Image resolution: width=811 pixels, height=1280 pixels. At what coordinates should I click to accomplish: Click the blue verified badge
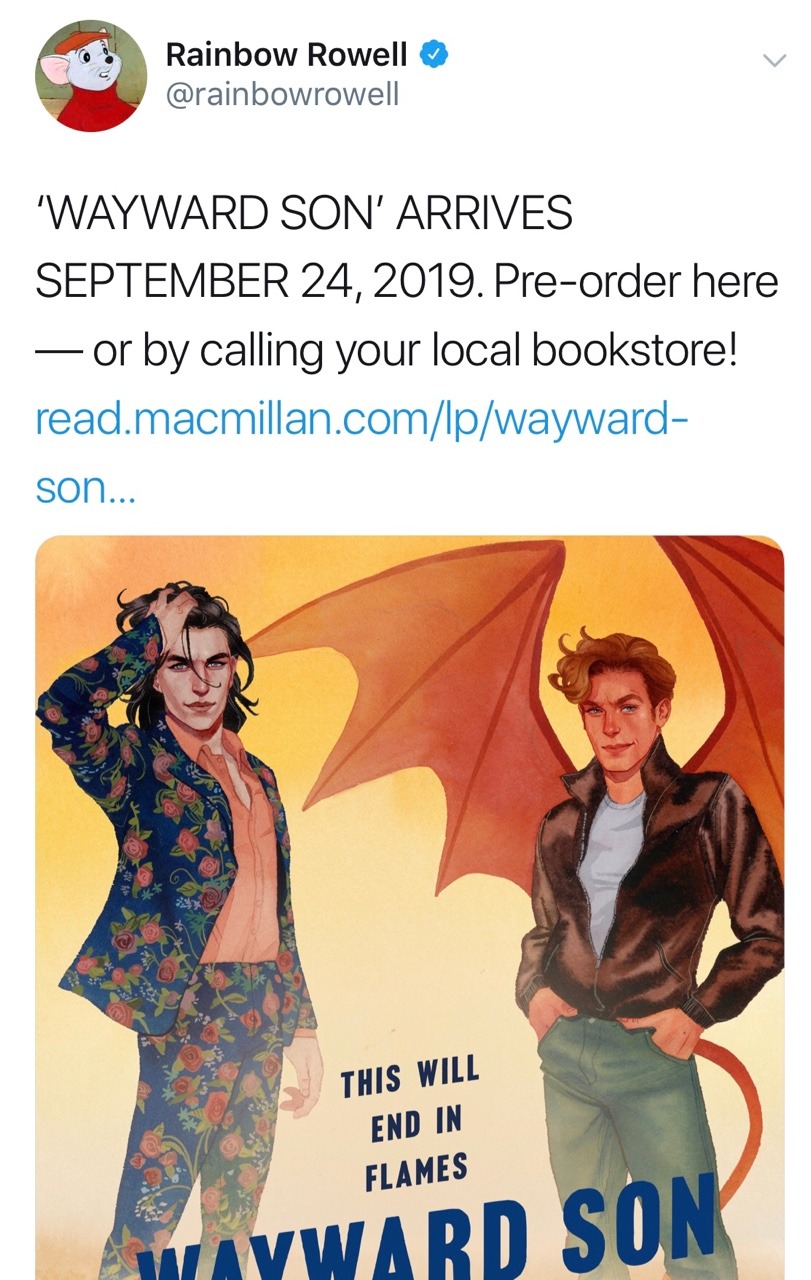(x=431, y=54)
